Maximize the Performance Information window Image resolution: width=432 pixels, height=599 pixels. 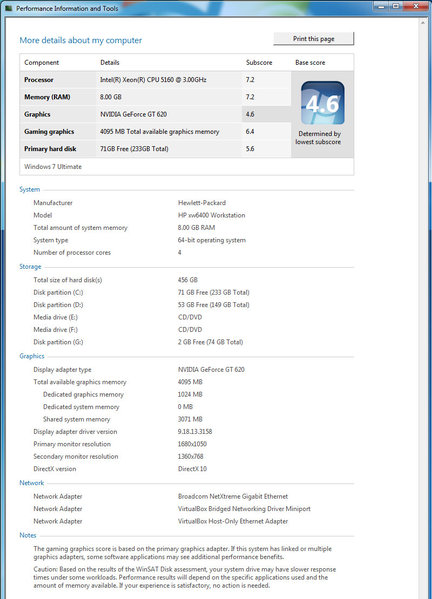point(396,6)
